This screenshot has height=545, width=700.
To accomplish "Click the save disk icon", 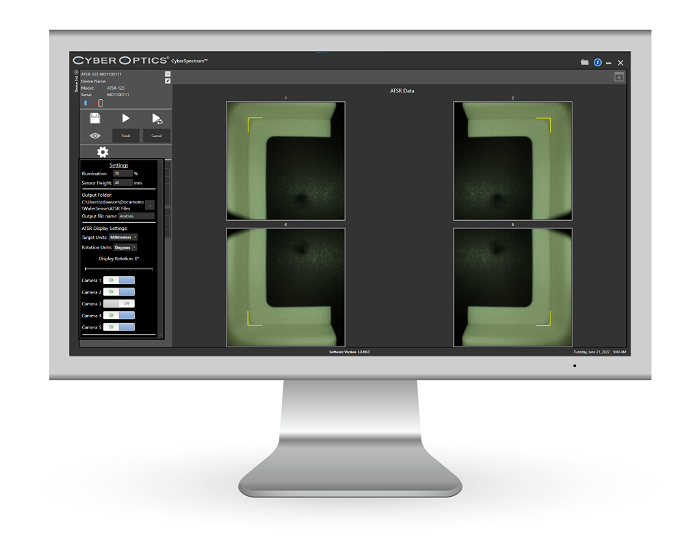I will click(95, 118).
